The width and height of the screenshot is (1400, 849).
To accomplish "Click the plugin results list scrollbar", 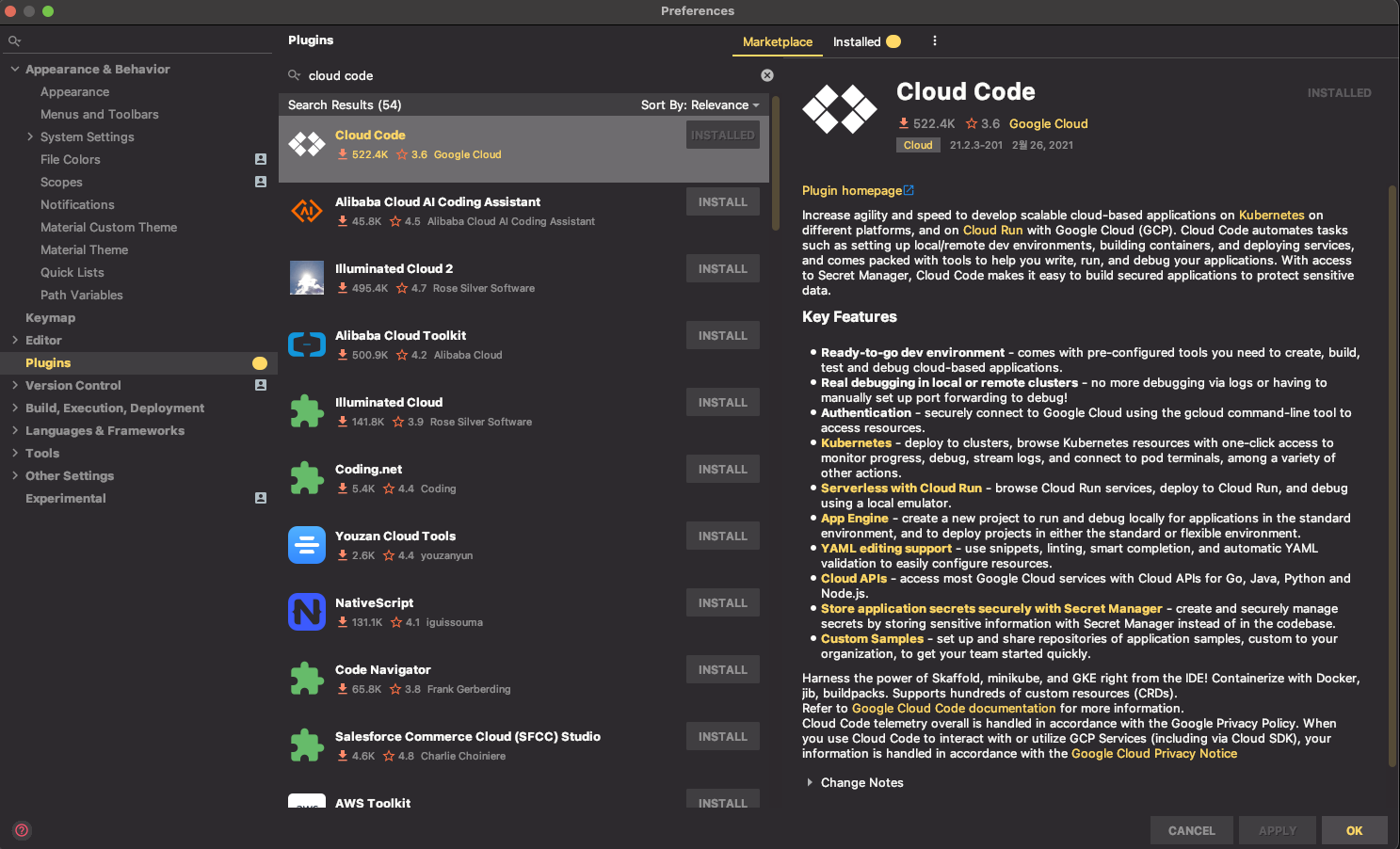I will [x=776, y=165].
